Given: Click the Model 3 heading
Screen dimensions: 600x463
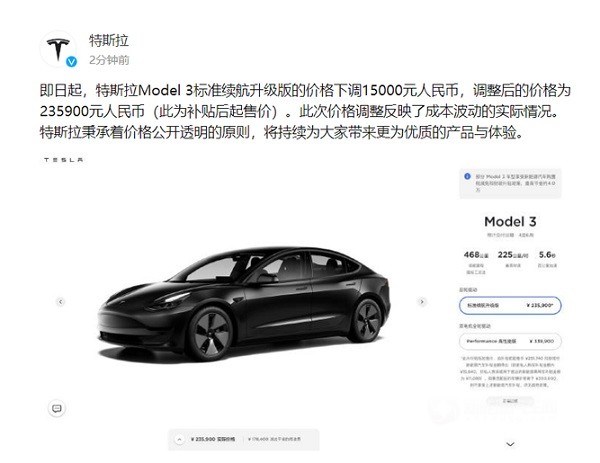Looking at the screenshot, I should pos(510,222).
